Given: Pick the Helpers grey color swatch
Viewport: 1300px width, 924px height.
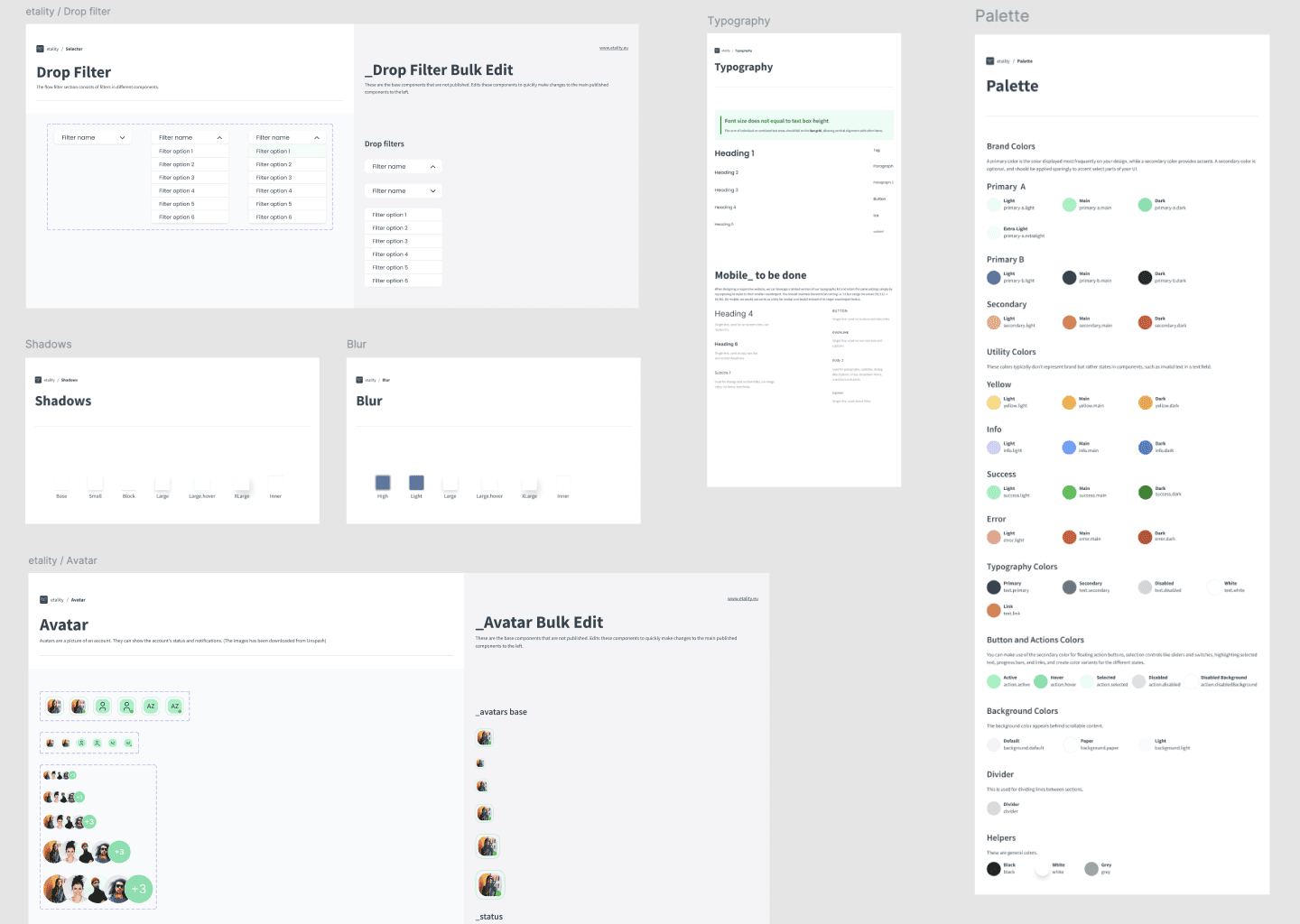Looking at the screenshot, I should 1091,869.
